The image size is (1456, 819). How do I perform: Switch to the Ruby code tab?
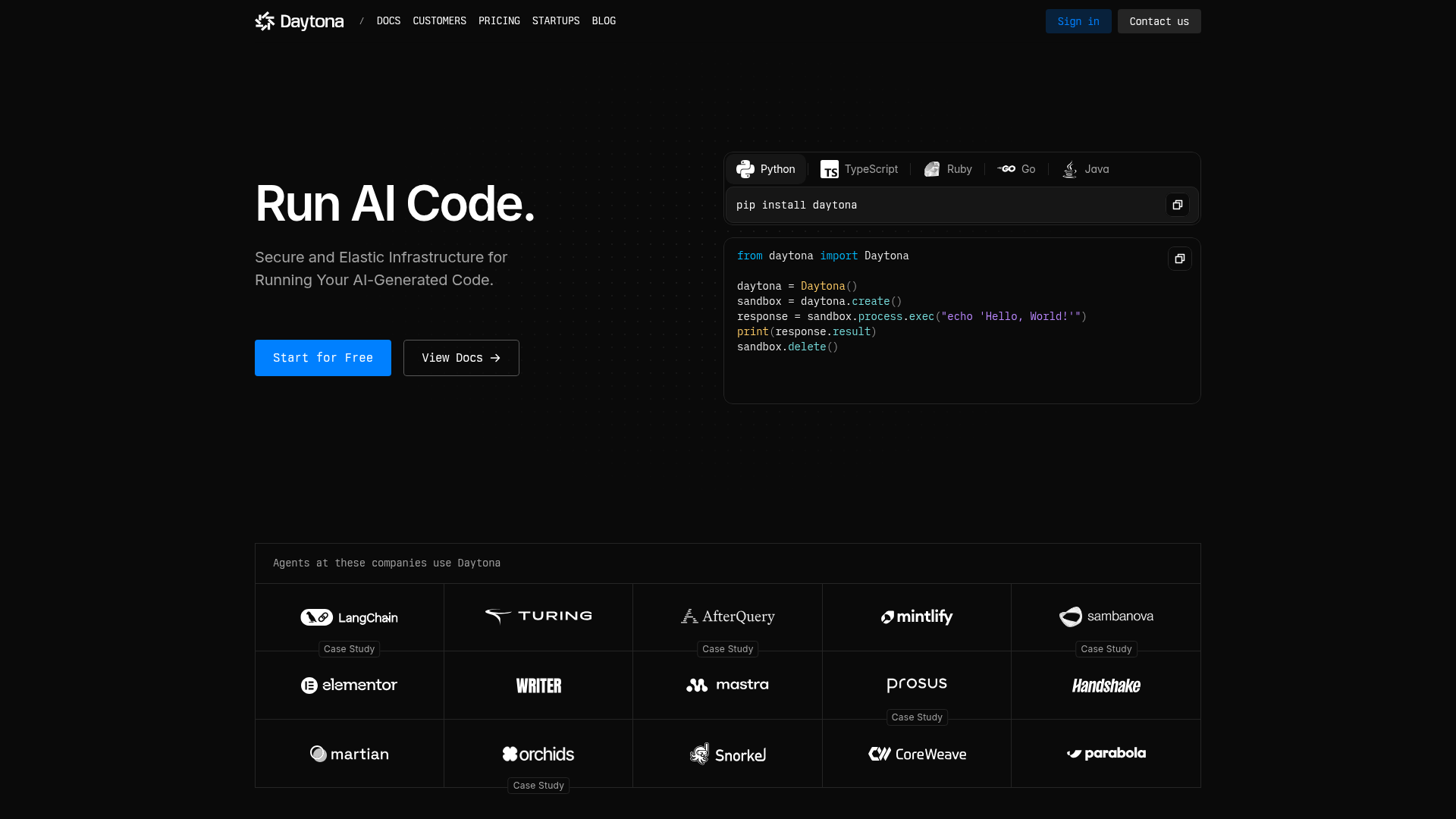tap(948, 169)
